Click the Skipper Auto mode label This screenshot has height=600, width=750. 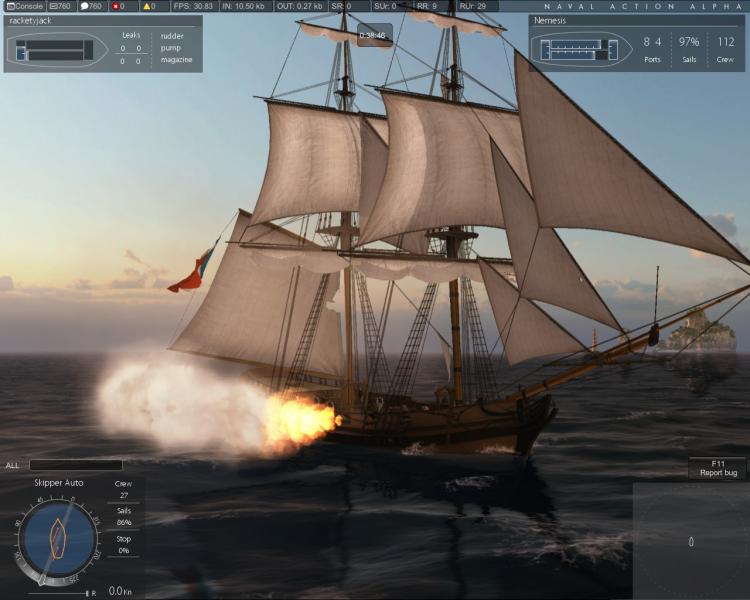point(58,483)
